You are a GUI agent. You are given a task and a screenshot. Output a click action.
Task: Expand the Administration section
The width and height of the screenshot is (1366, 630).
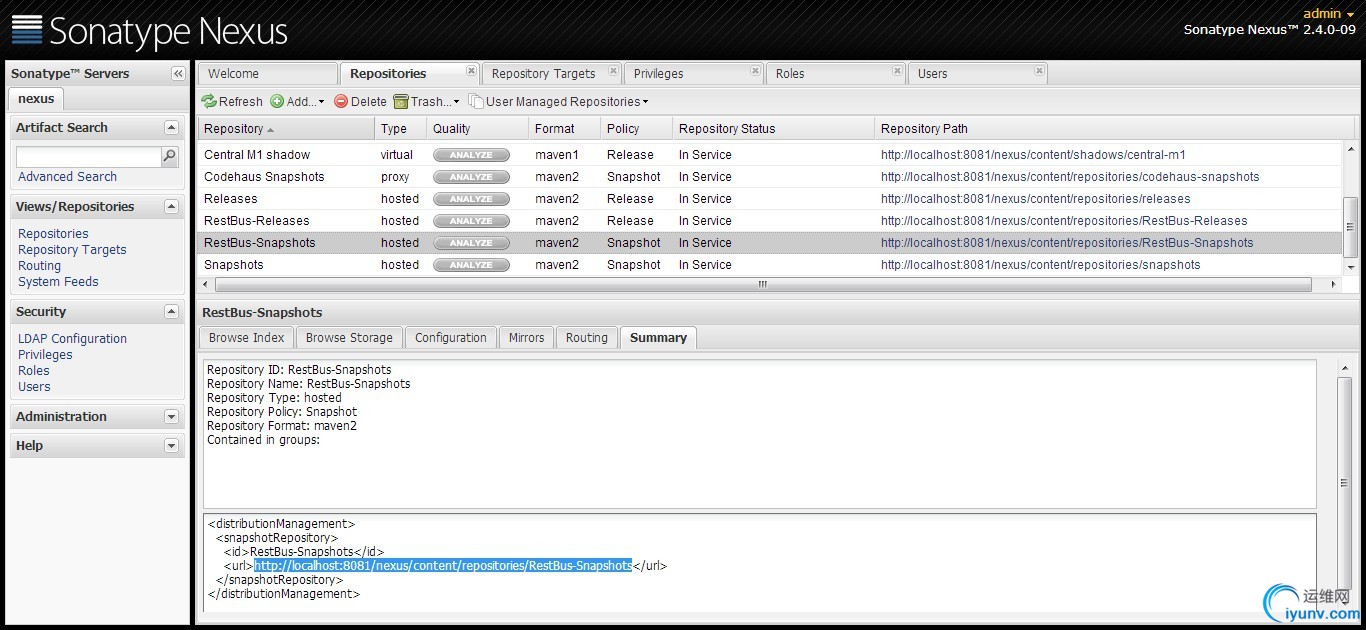[x=171, y=417]
